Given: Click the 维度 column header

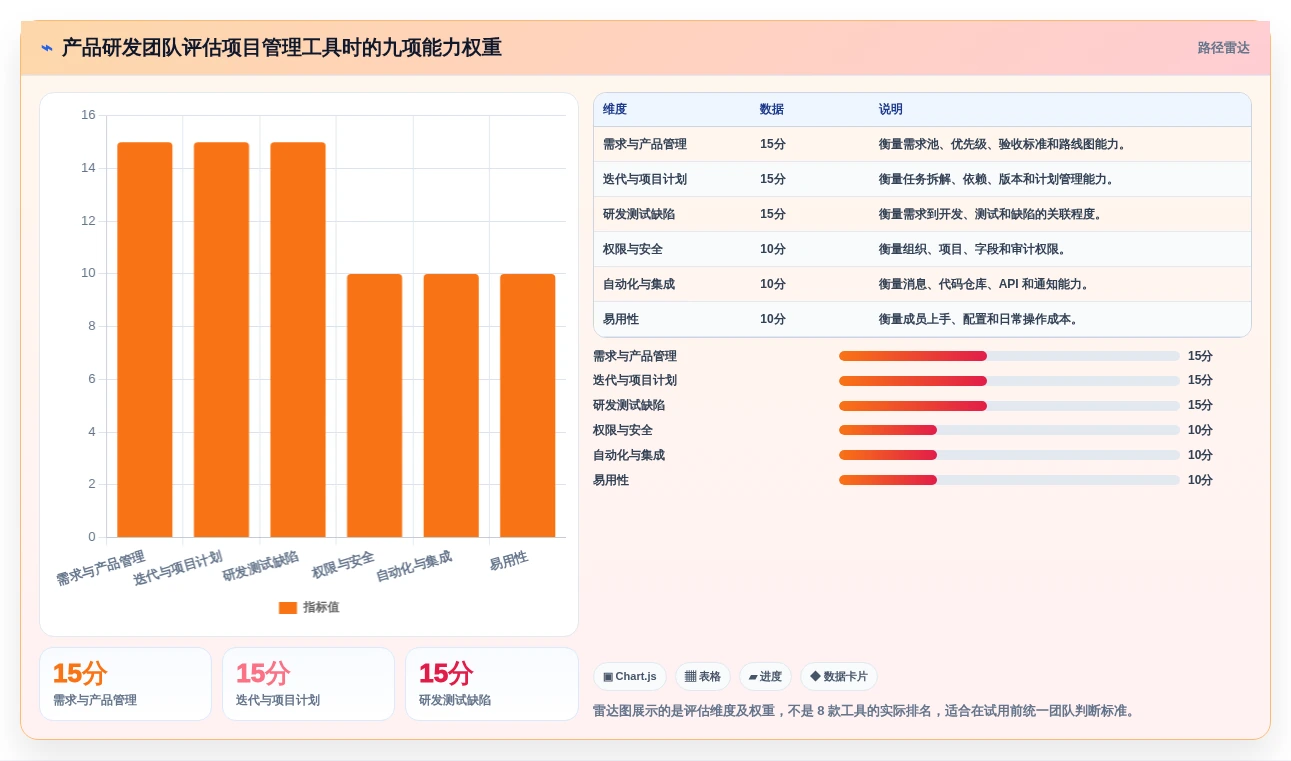Looking at the screenshot, I should 615,109.
